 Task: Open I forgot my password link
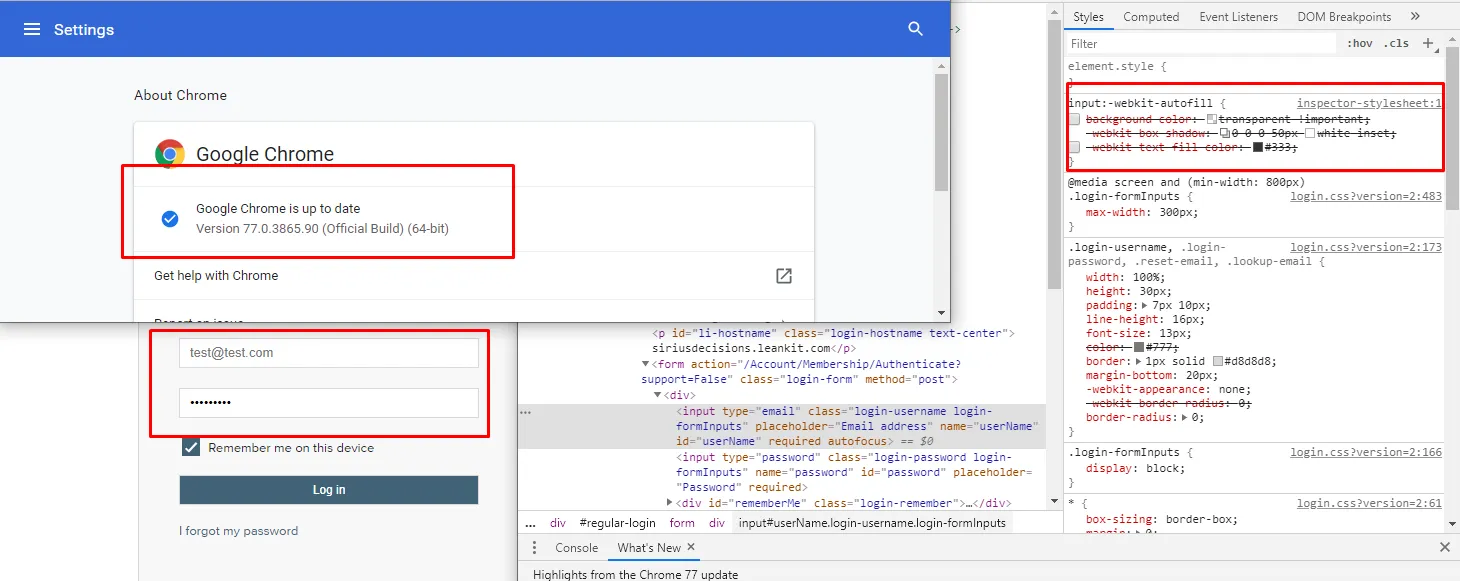pos(238,531)
